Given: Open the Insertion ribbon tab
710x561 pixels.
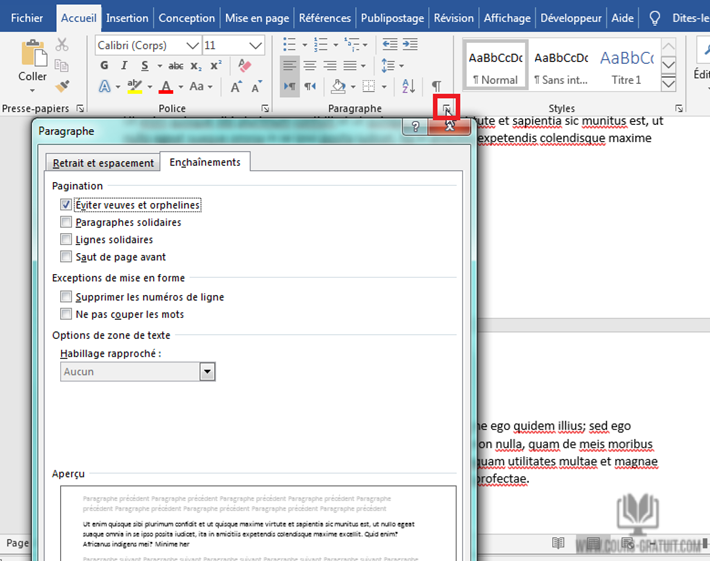Looking at the screenshot, I should click(127, 18).
